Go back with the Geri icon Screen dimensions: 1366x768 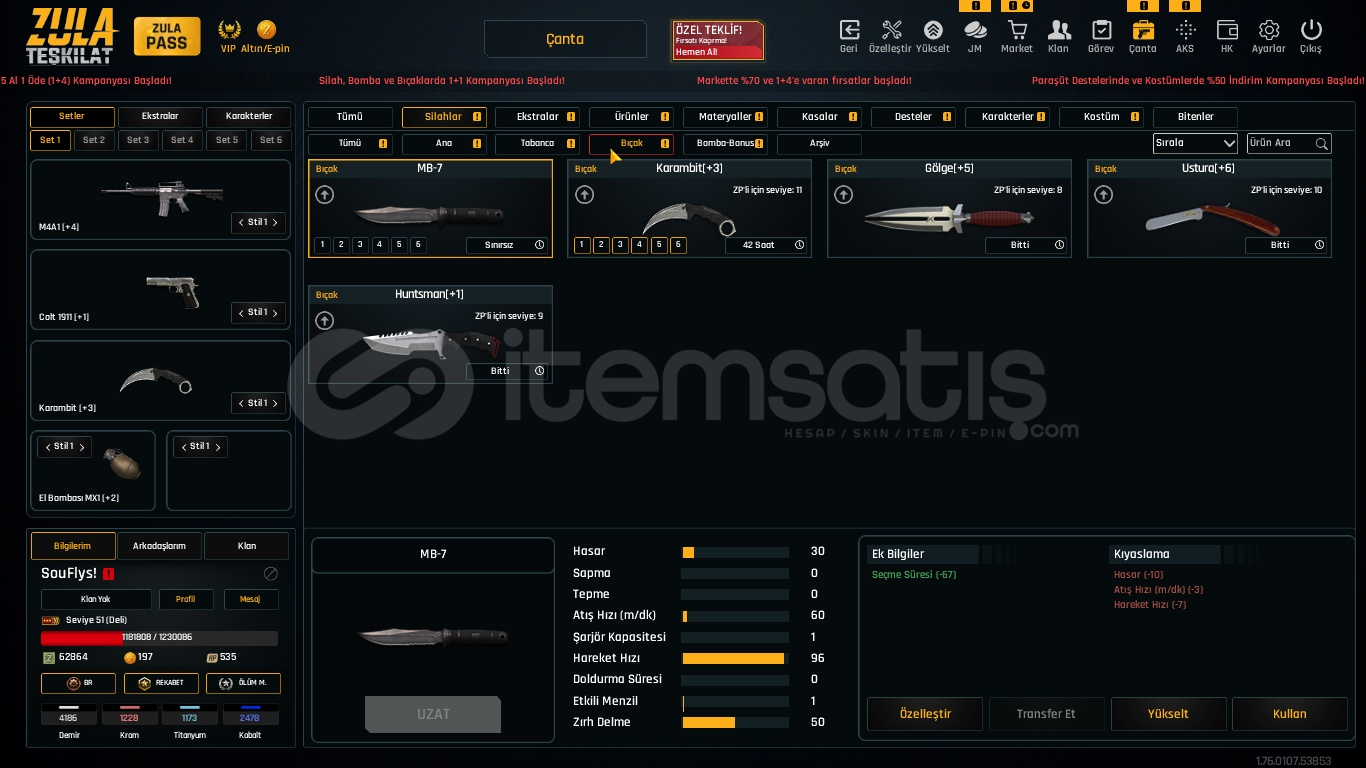[849, 30]
